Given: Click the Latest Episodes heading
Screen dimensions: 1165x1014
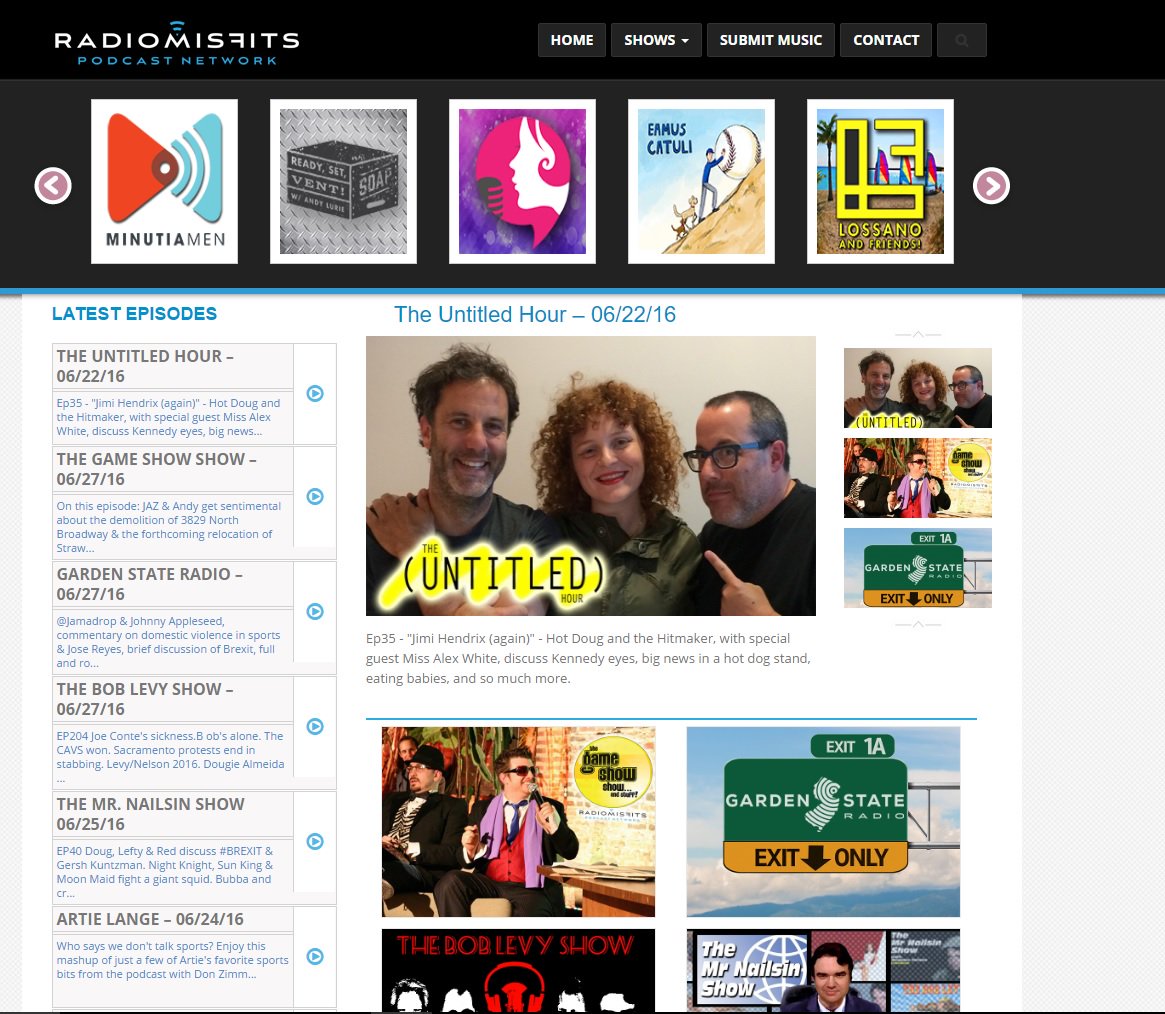Looking at the screenshot, I should [x=134, y=313].
